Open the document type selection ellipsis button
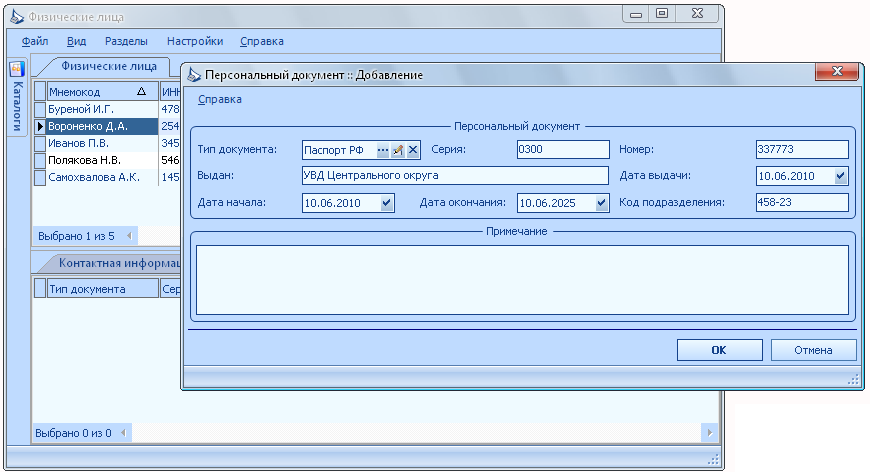This screenshot has width=870, height=472. 383,150
